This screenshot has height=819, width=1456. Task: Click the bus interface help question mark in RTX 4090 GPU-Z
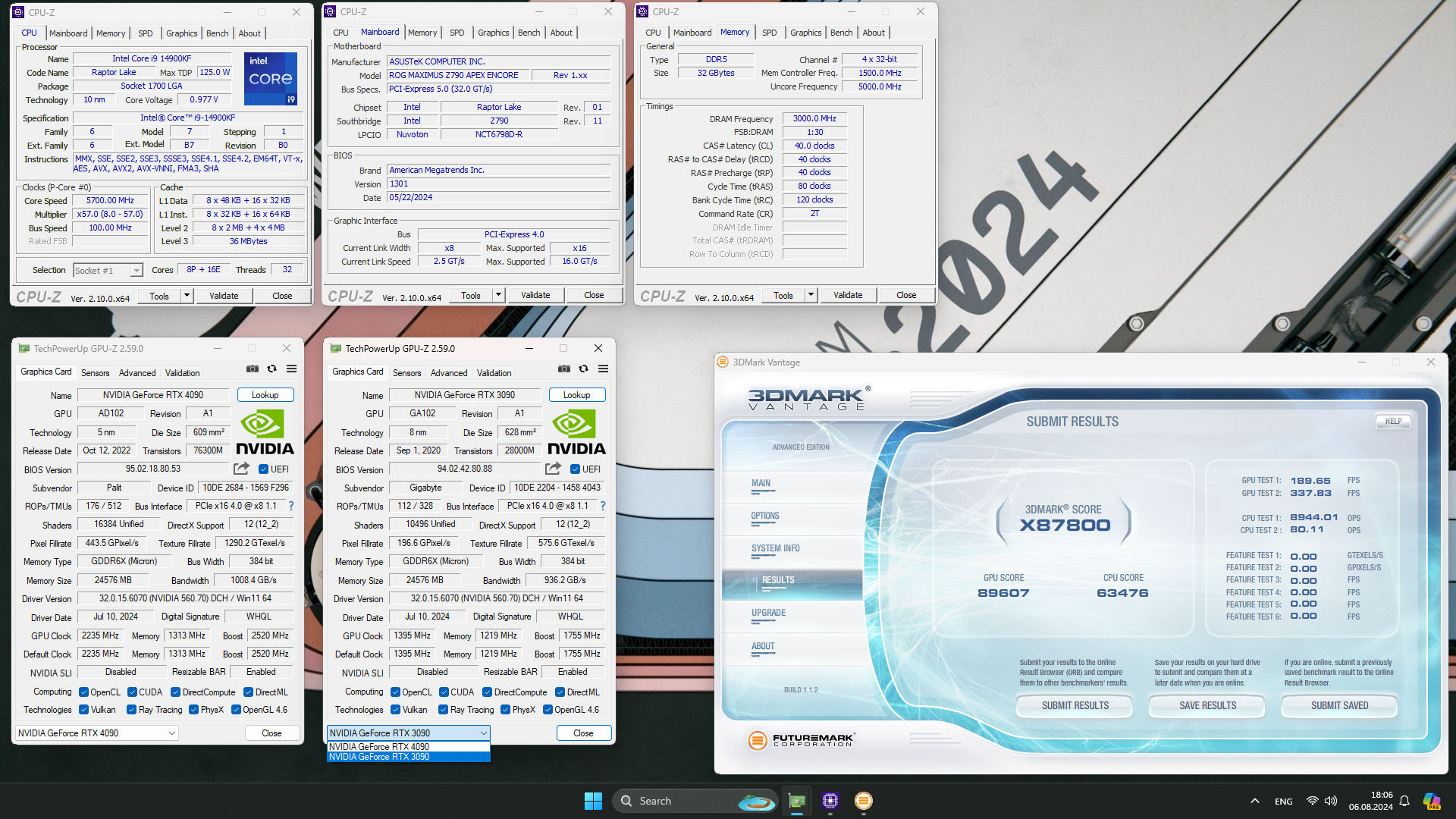click(x=291, y=506)
